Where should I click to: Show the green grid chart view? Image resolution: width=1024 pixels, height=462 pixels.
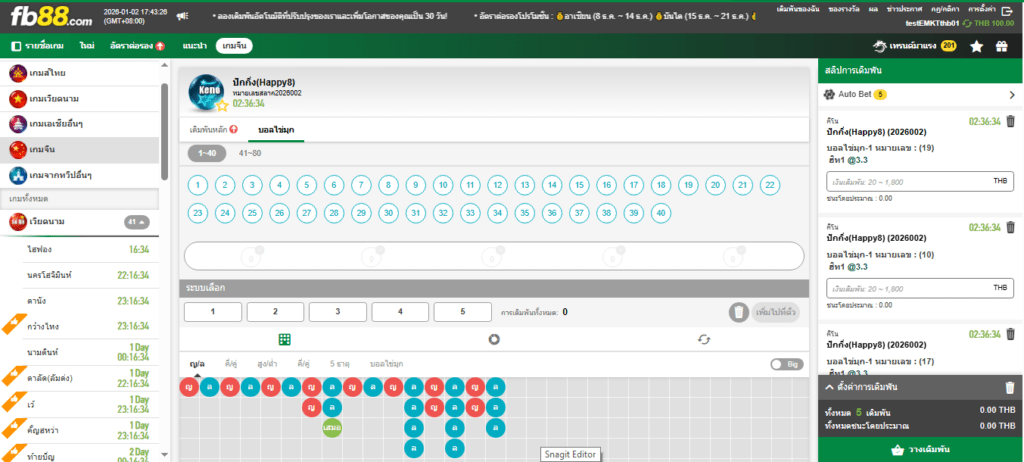pos(284,339)
